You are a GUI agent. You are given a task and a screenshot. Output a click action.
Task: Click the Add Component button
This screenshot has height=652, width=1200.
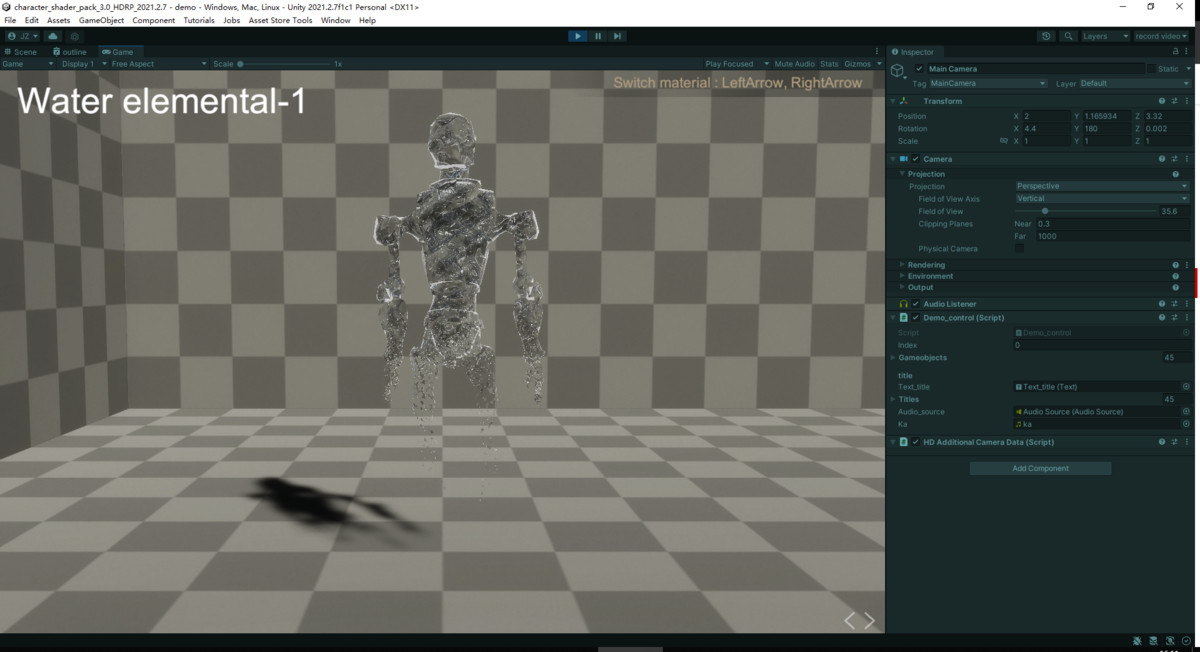click(1040, 467)
